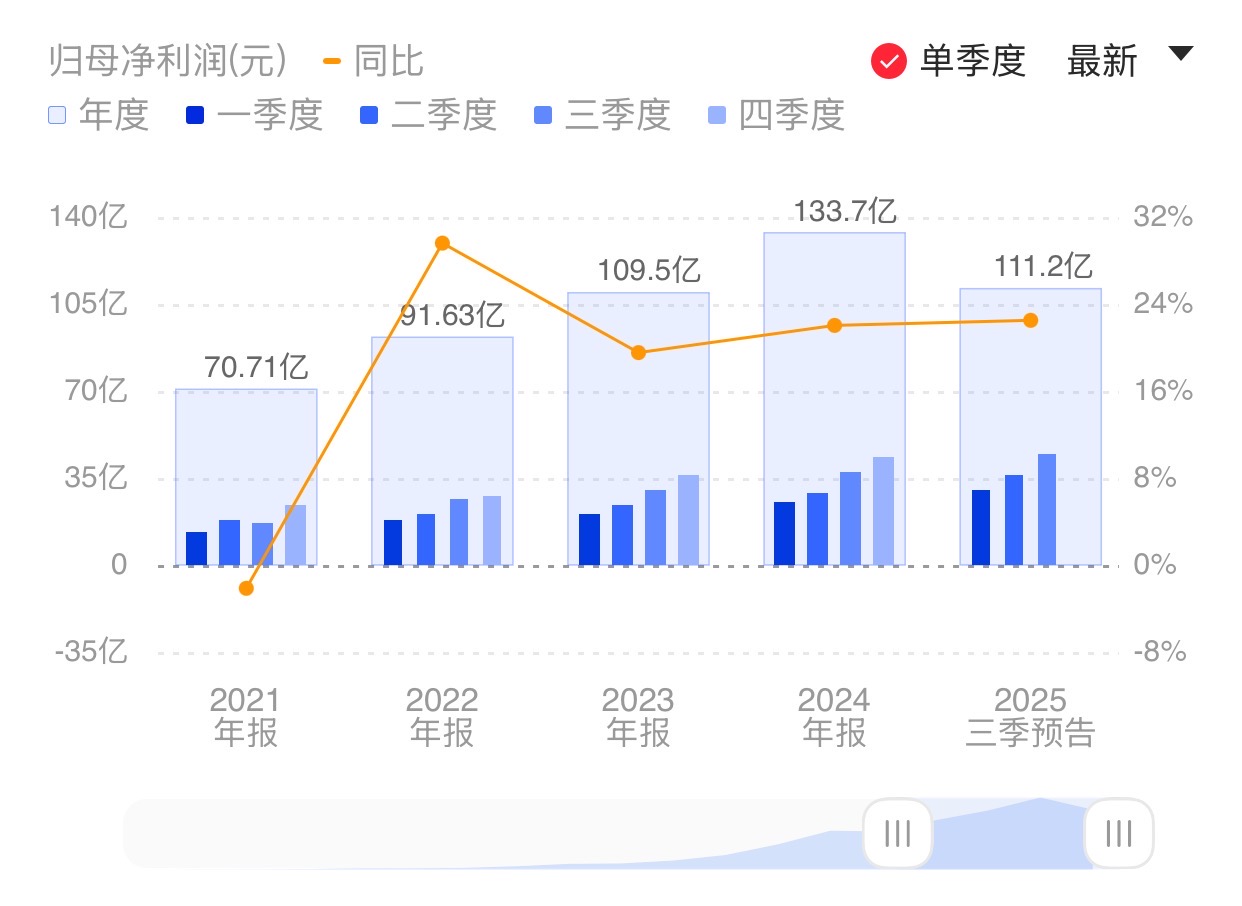The width and height of the screenshot is (1242, 906).
Task: Click the 24% right axis value
Action: click(x=1163, y=304)
